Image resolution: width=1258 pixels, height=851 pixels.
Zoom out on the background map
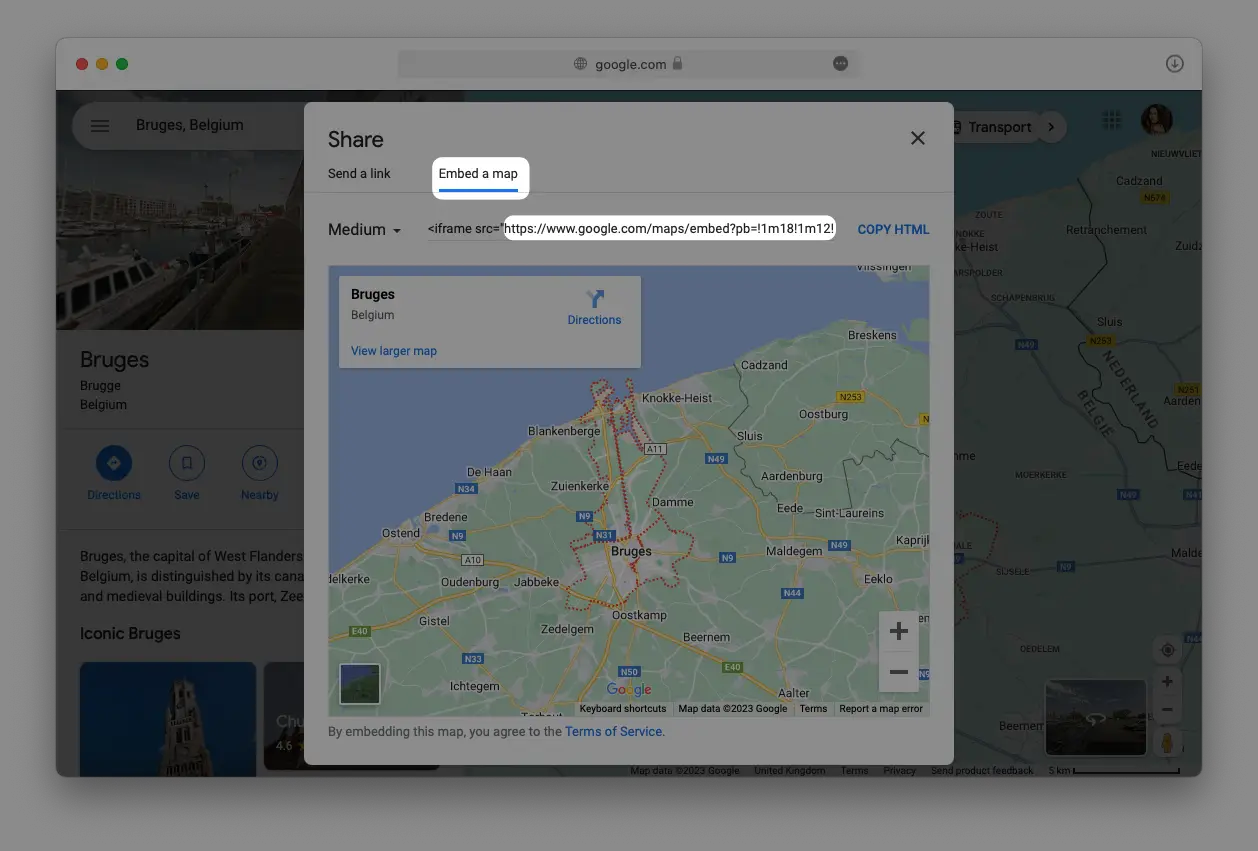click(x=1166, y=708)
